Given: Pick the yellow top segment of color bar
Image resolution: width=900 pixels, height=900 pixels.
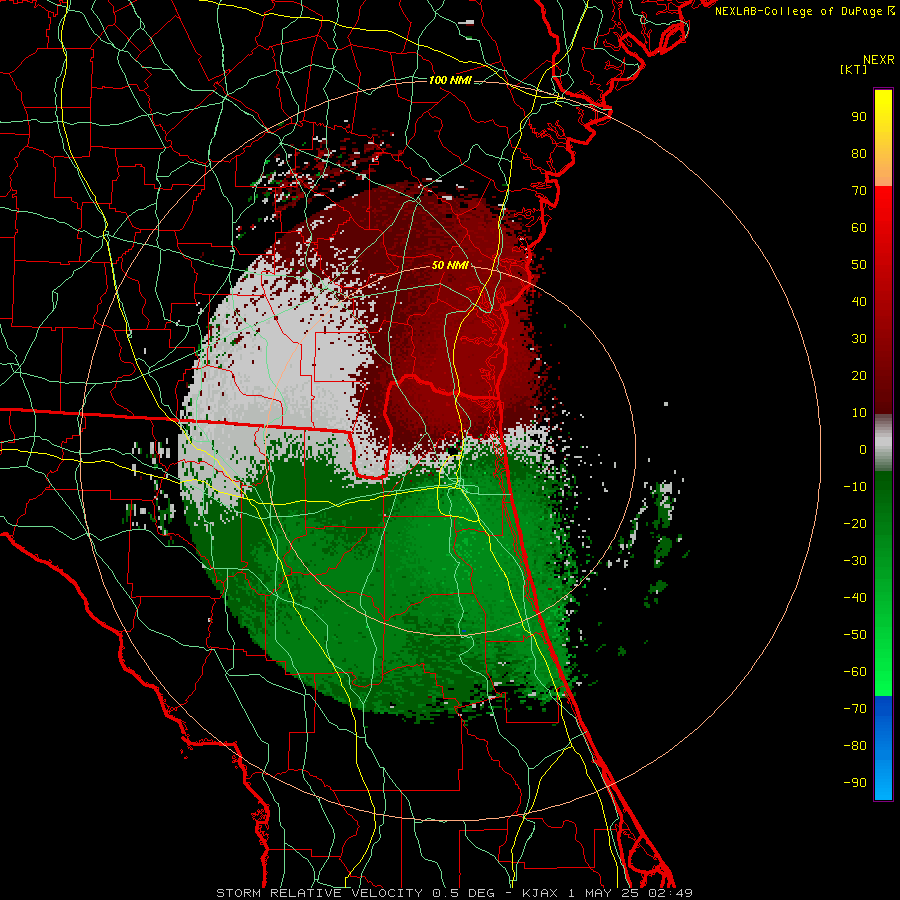Looking at the screenshot, I should pyautogui.click(x=883, y=138).
